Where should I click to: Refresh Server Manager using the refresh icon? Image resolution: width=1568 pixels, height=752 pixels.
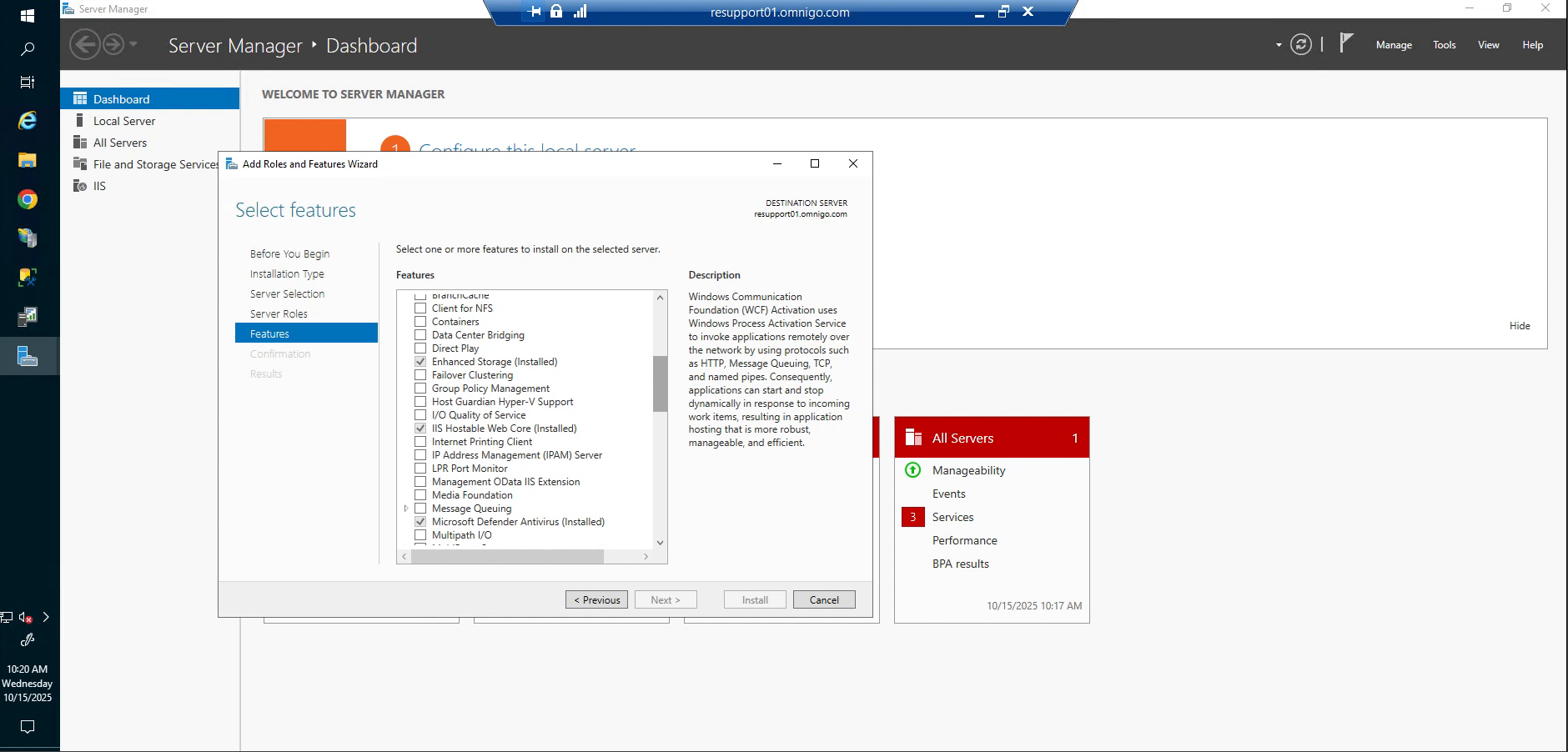(1301, 44)
